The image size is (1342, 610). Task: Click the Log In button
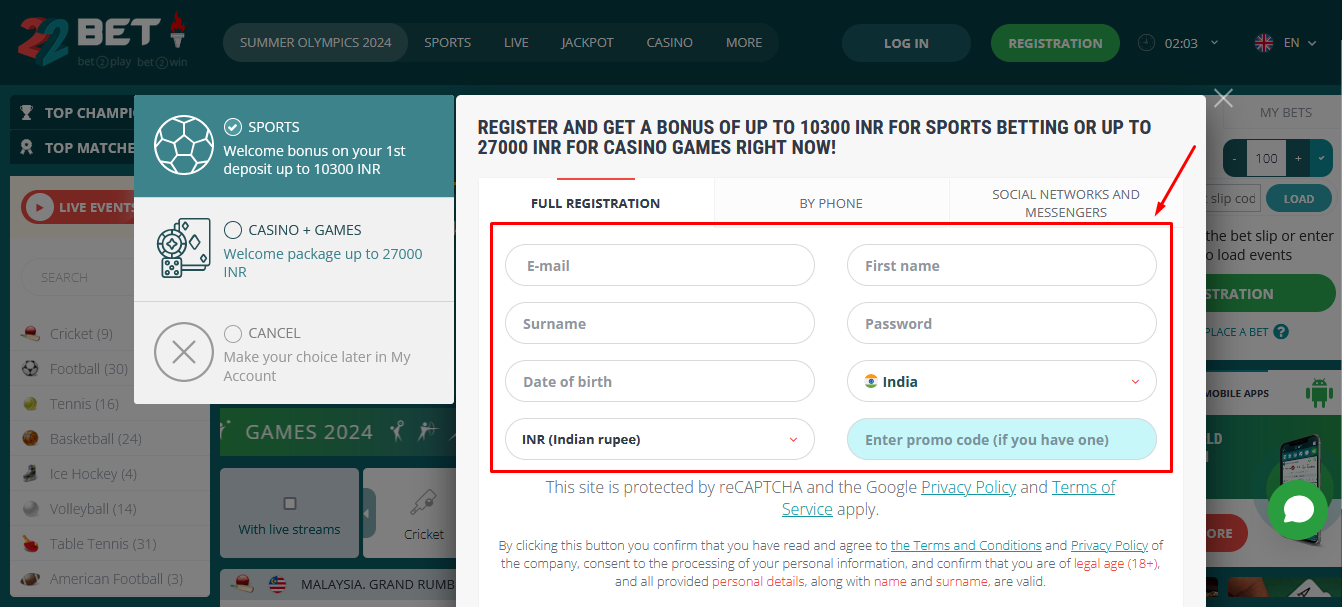906,44
